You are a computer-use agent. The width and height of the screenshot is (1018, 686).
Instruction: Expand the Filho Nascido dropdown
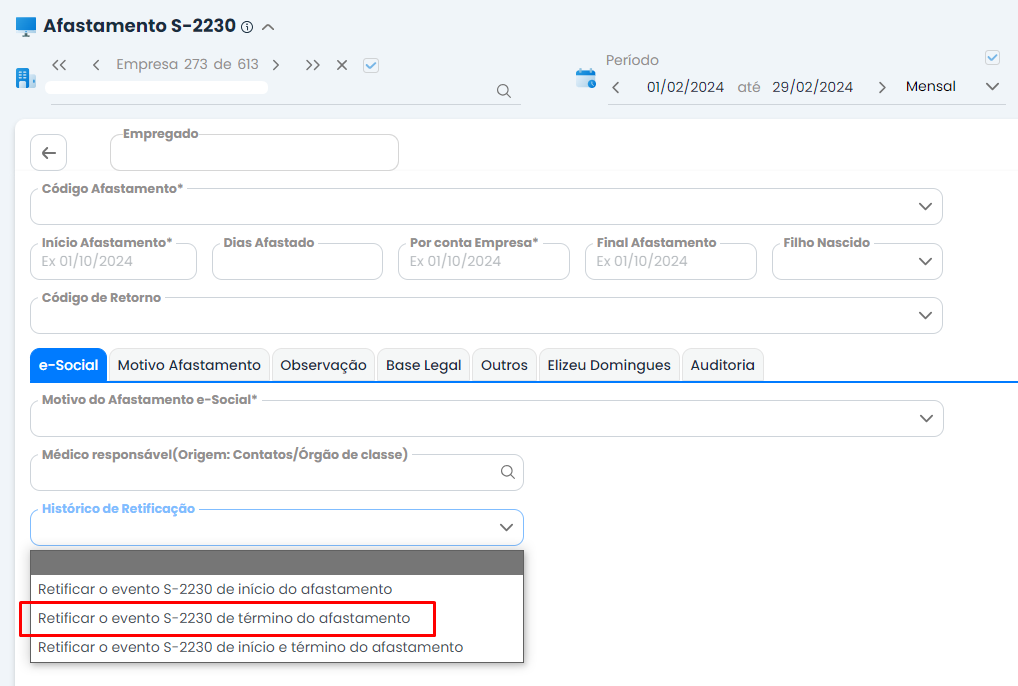click(x=928, y=261)
